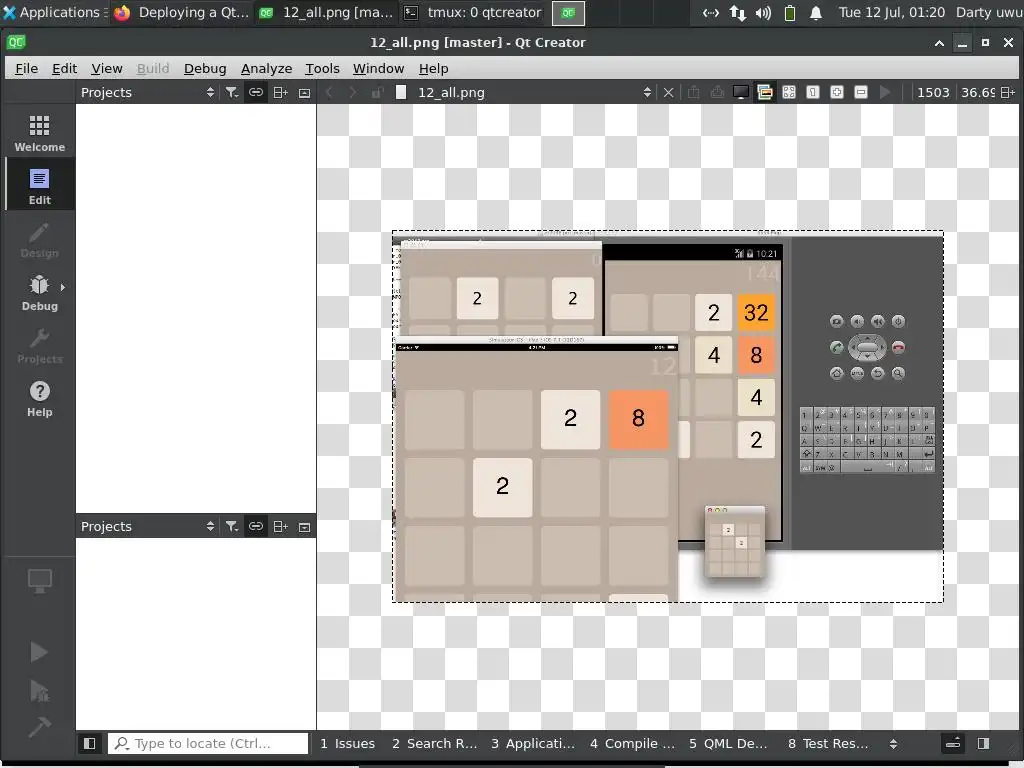1024x768 pixels.
Task: Open the output panes selector arrows
Action: pos(893,744)
